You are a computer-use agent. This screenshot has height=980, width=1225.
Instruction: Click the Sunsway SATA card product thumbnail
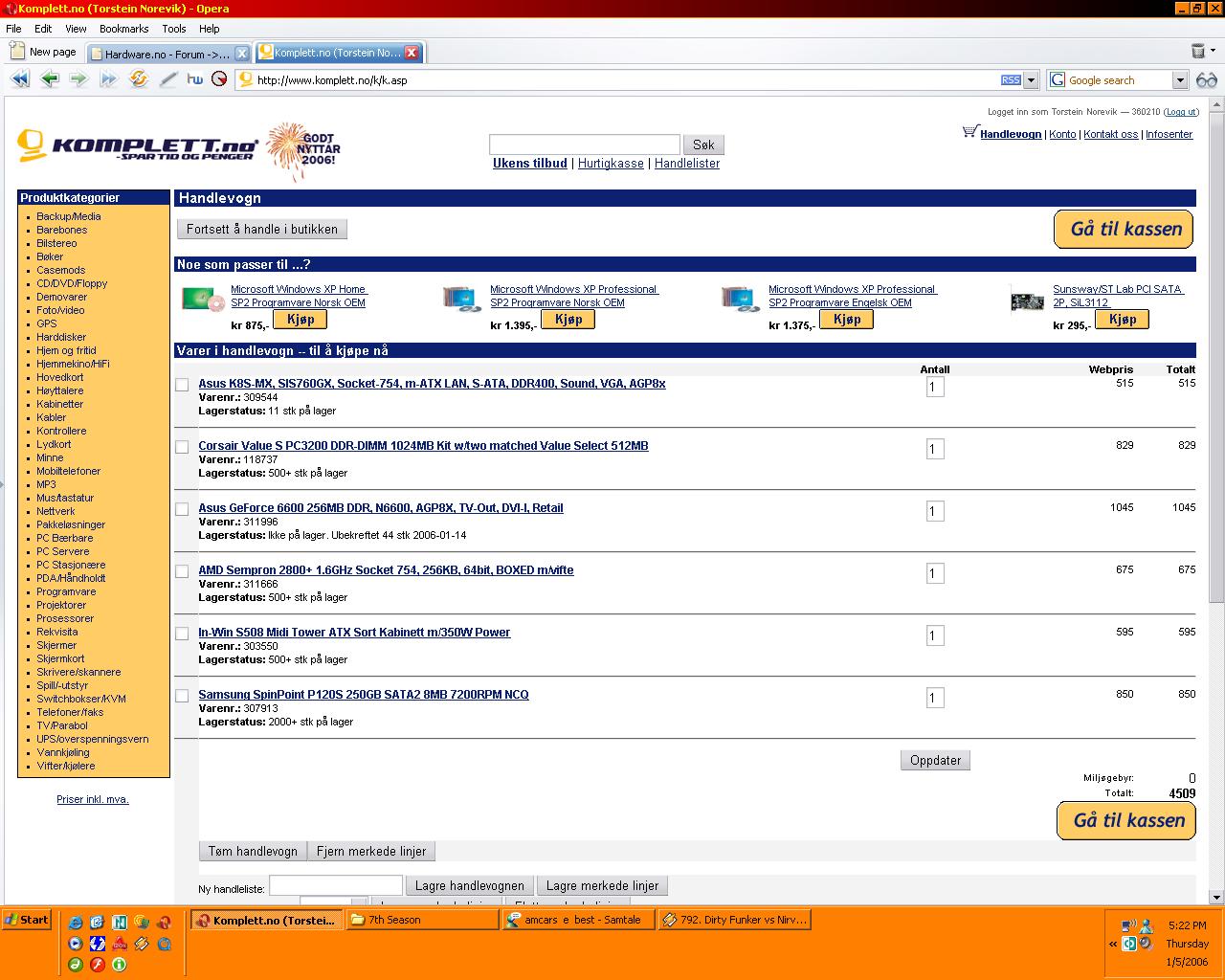1028,301
